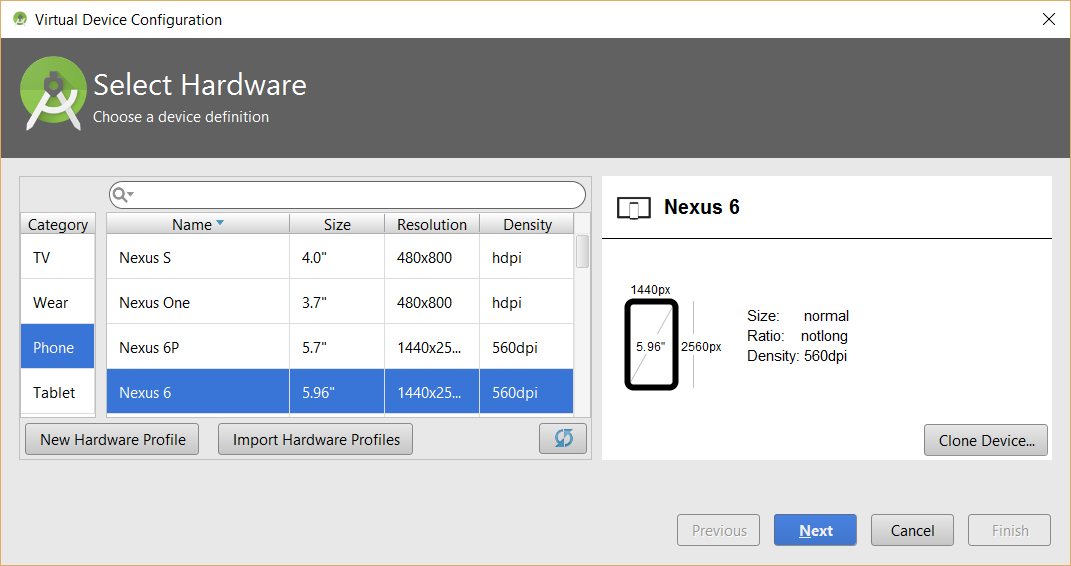Screen dimensions: 1071x566
Task: Click the search magnifier icon in the filter field
Action: [x=121, y=195]
